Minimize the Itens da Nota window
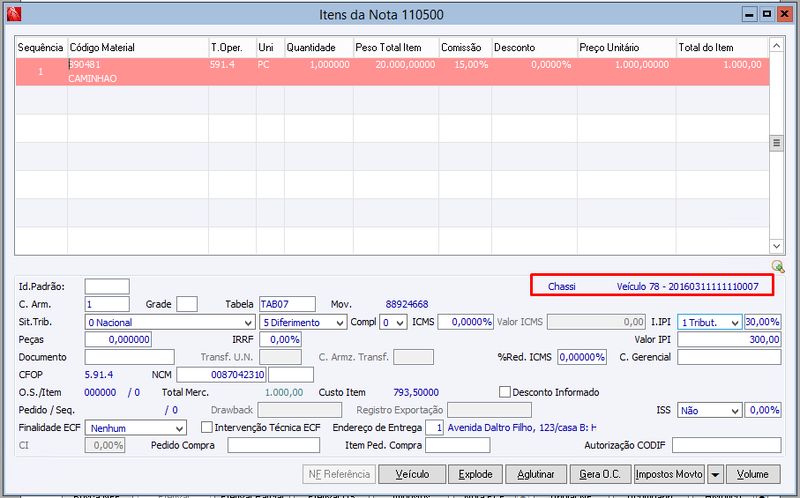The image size is (800, 498). (749, 14)
